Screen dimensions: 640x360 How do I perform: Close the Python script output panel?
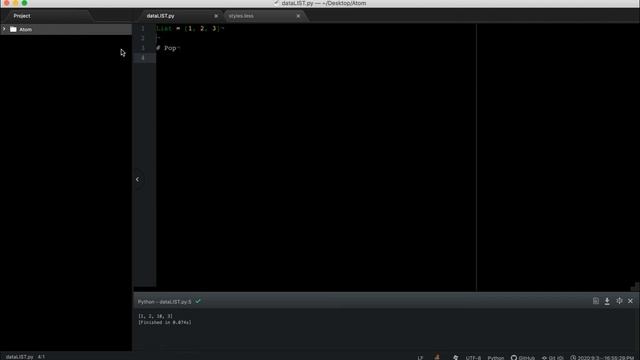tap(630, 301)
